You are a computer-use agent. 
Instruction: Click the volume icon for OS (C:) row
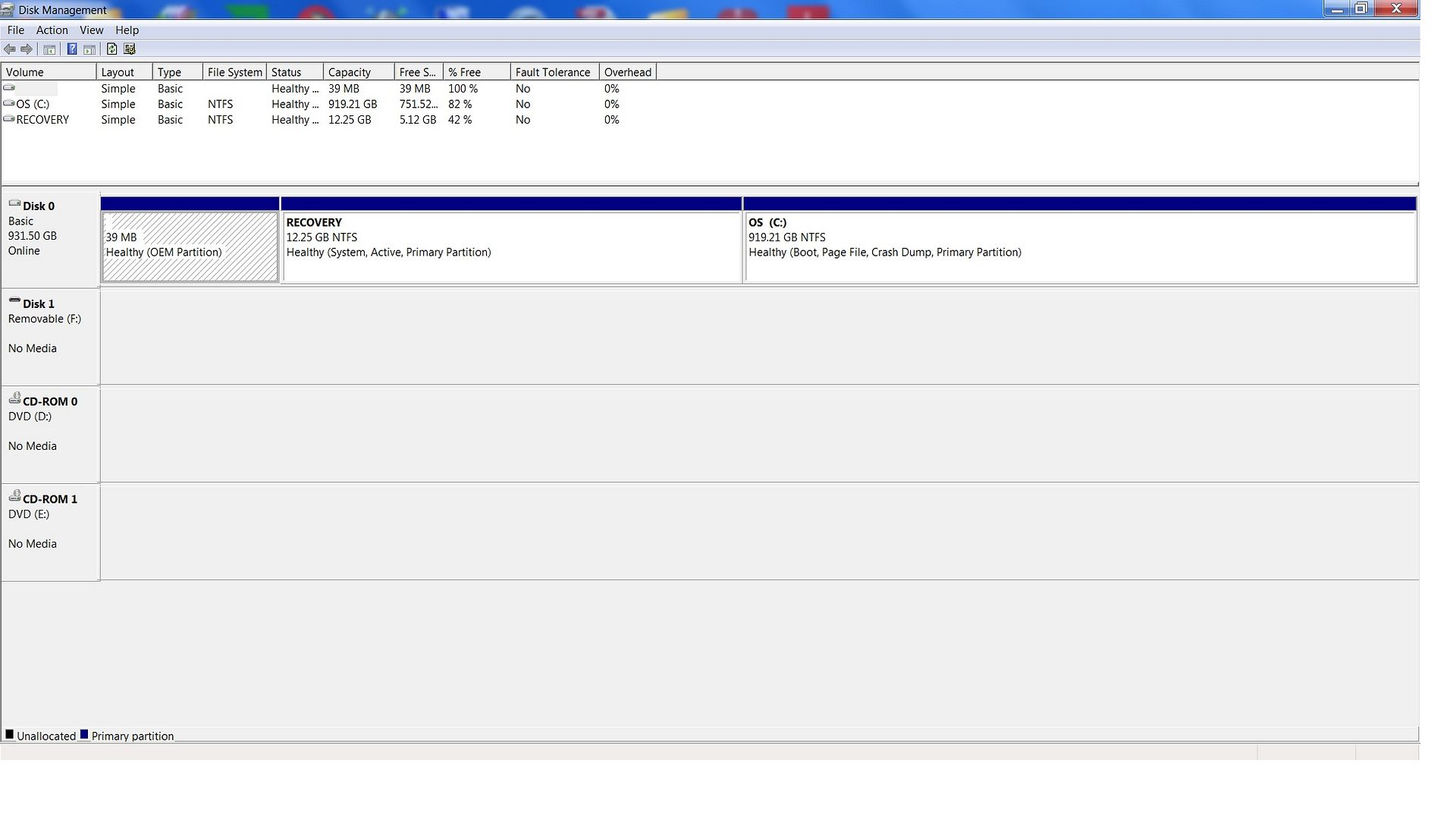tap(9, 103)
